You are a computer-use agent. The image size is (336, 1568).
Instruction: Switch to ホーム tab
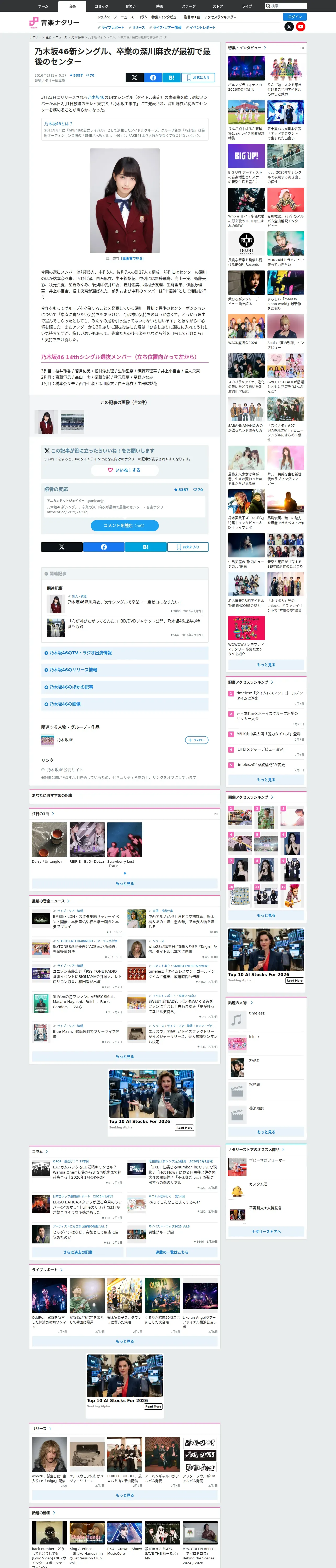[x=43, y=6]
